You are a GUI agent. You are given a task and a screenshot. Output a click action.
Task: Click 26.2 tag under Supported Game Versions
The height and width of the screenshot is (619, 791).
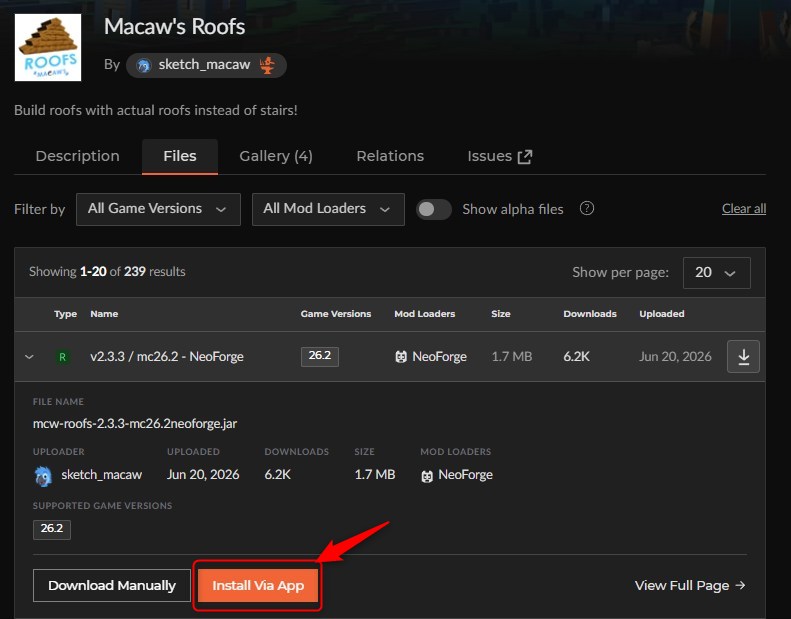(x=52, y=529)
